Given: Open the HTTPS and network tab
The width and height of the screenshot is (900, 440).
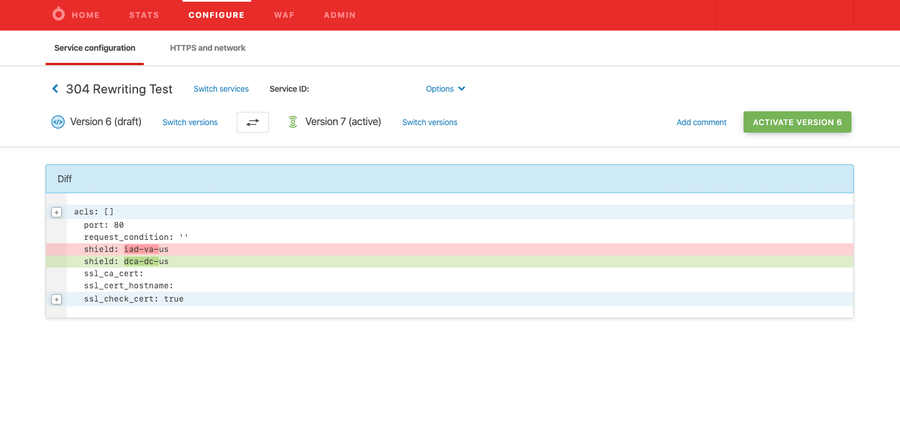Looking at the screenshot, I should tap(207, 48).
